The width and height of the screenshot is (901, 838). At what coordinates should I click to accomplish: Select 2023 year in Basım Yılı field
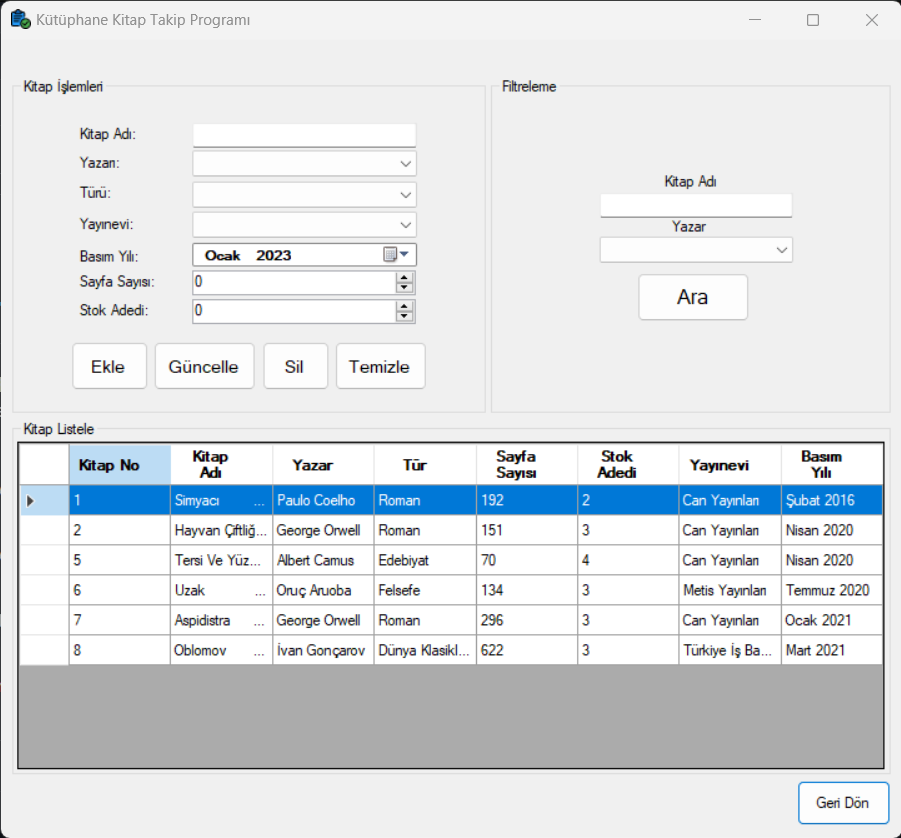[274, 255]
